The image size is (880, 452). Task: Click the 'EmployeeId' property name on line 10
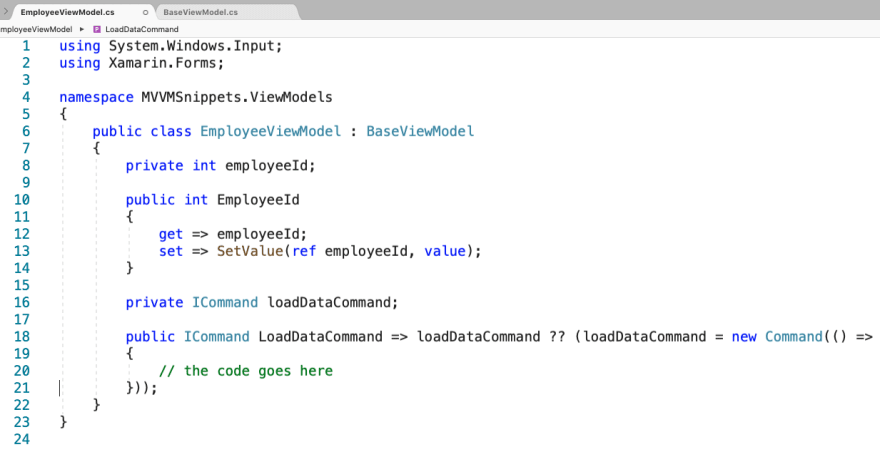pos(258,200)
